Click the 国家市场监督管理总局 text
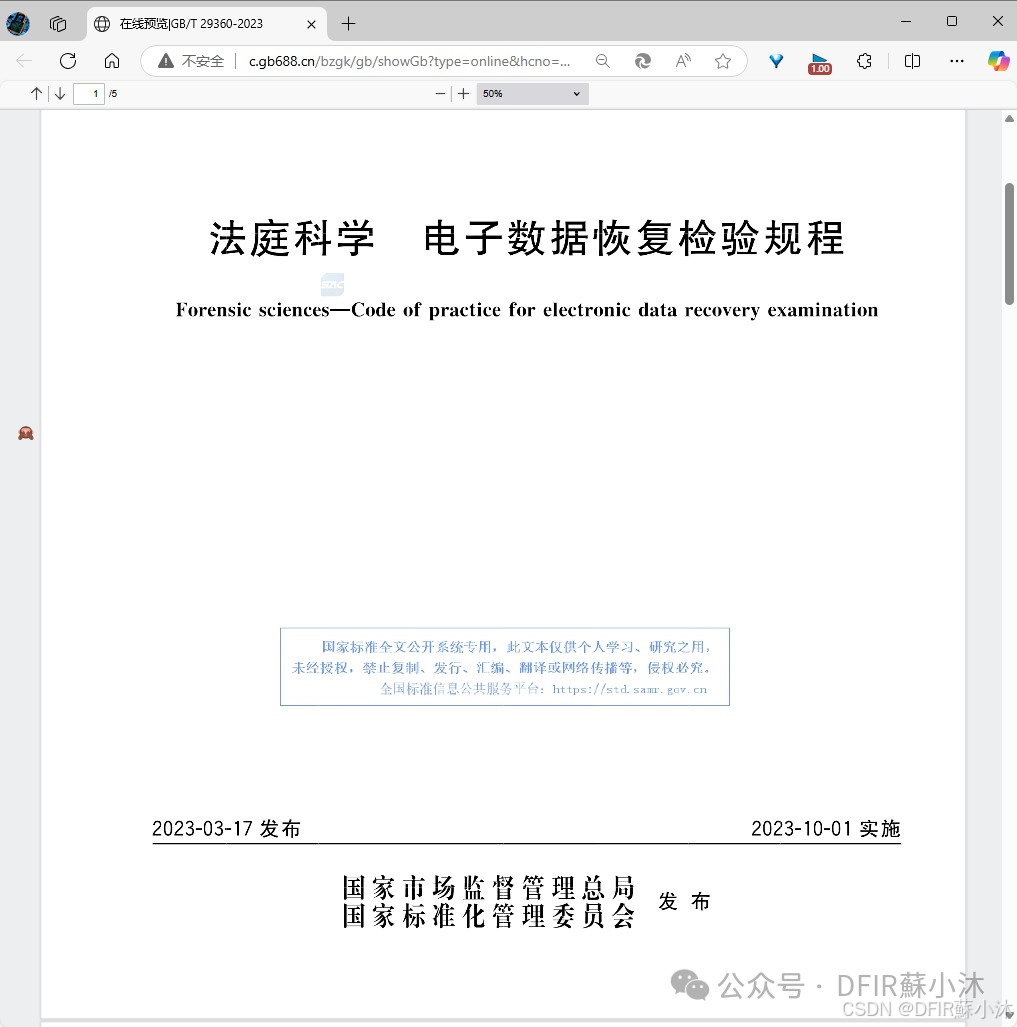1017x1027 pixels. pos(489,887)
